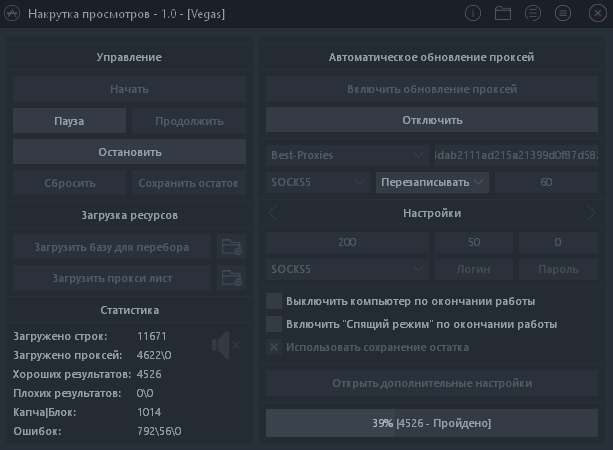Expand the Перезаписывать dropdown
Screen dimensions: 613x450
[432, 182]
